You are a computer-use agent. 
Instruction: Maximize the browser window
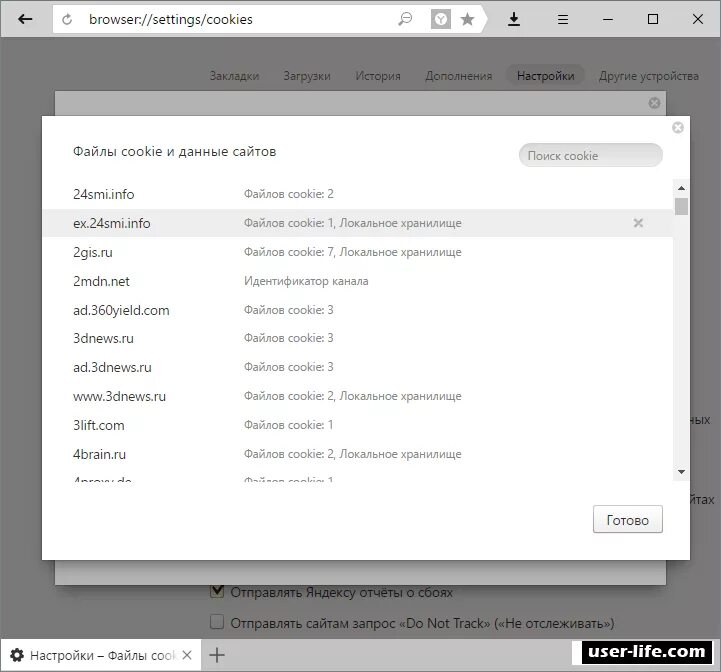(652, 19)
